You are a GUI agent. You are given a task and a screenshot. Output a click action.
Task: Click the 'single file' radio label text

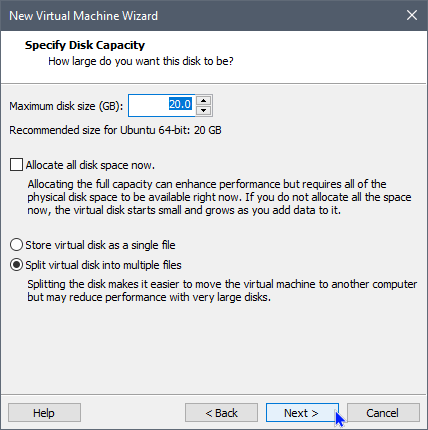pos(100,245)
